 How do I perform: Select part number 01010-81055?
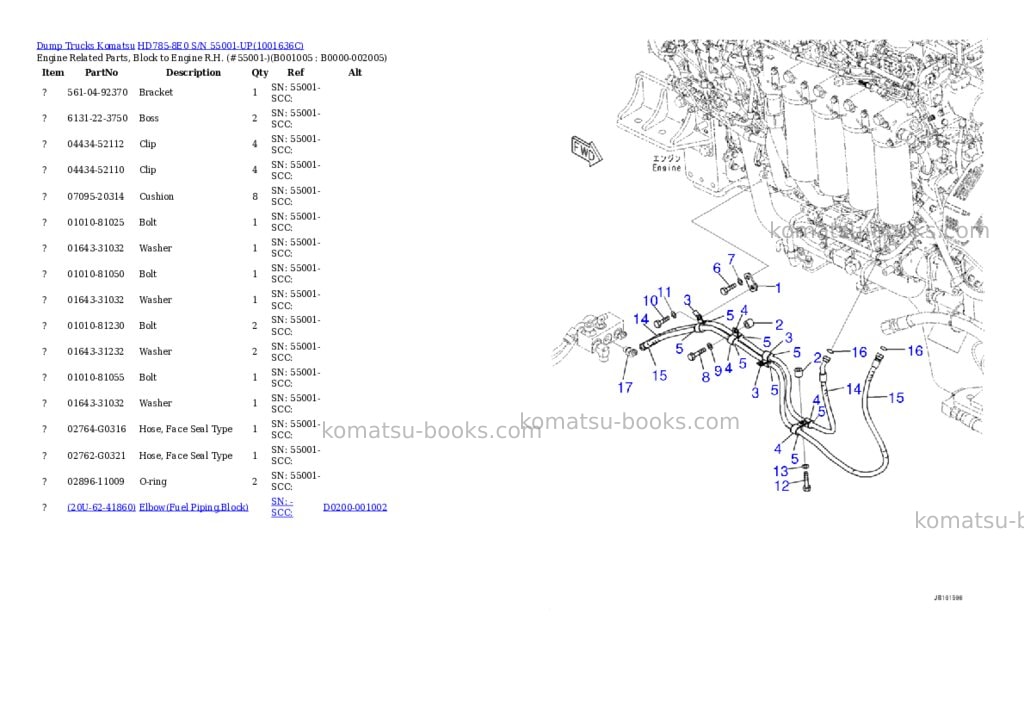pyautogui.click(x=95, y=377)
